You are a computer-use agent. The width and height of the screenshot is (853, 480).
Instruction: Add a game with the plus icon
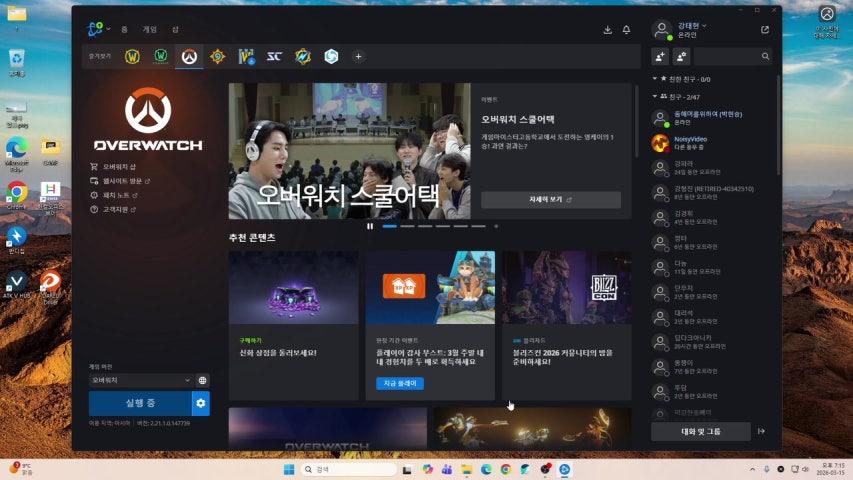coord(358,56)
